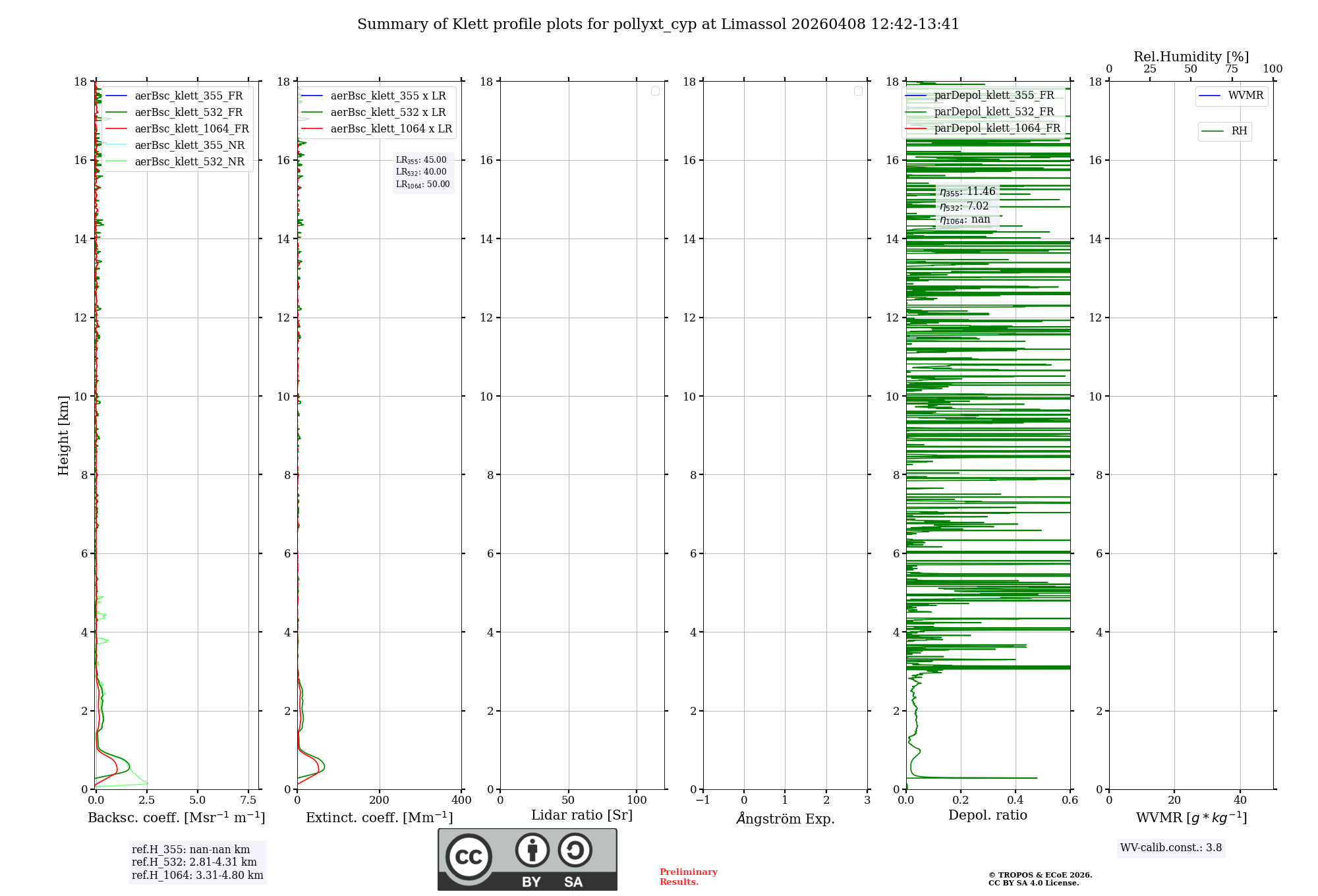The image size is (1318, 896).
Task: Click the Creative Commons CC logo
Action: pos(469,856)
